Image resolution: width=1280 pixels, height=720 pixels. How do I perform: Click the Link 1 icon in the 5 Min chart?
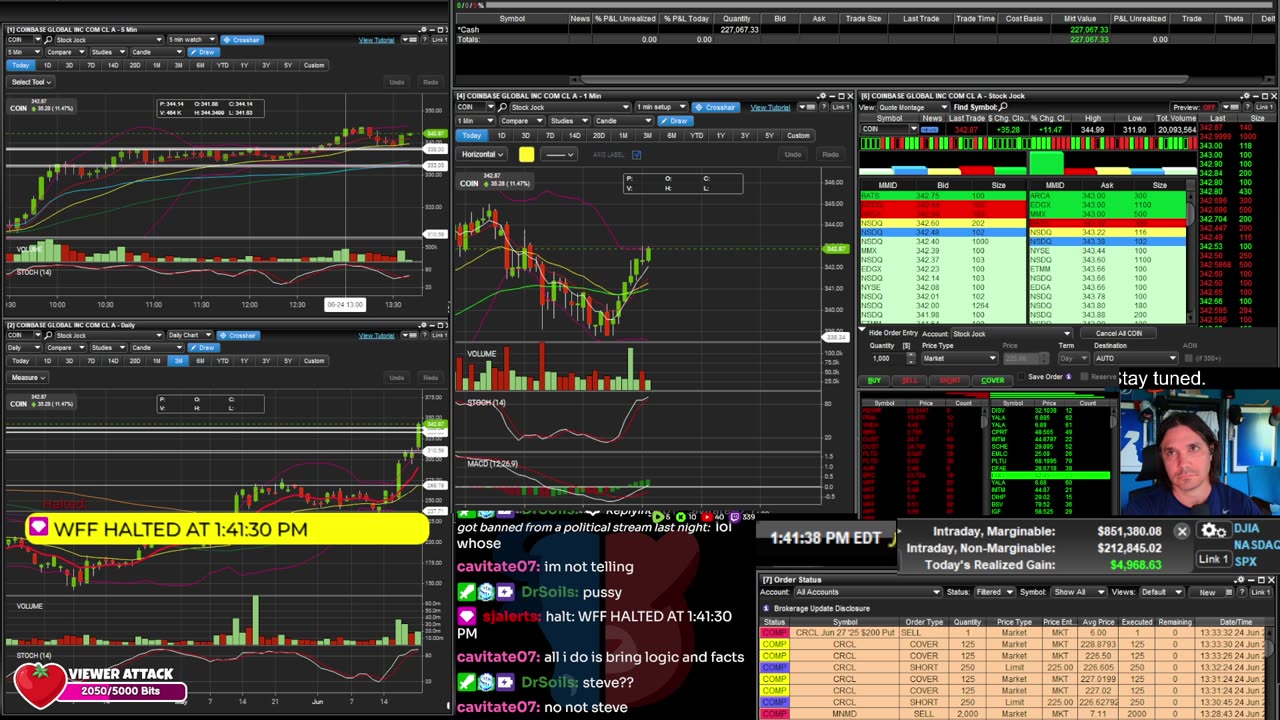tap(440, 40)
